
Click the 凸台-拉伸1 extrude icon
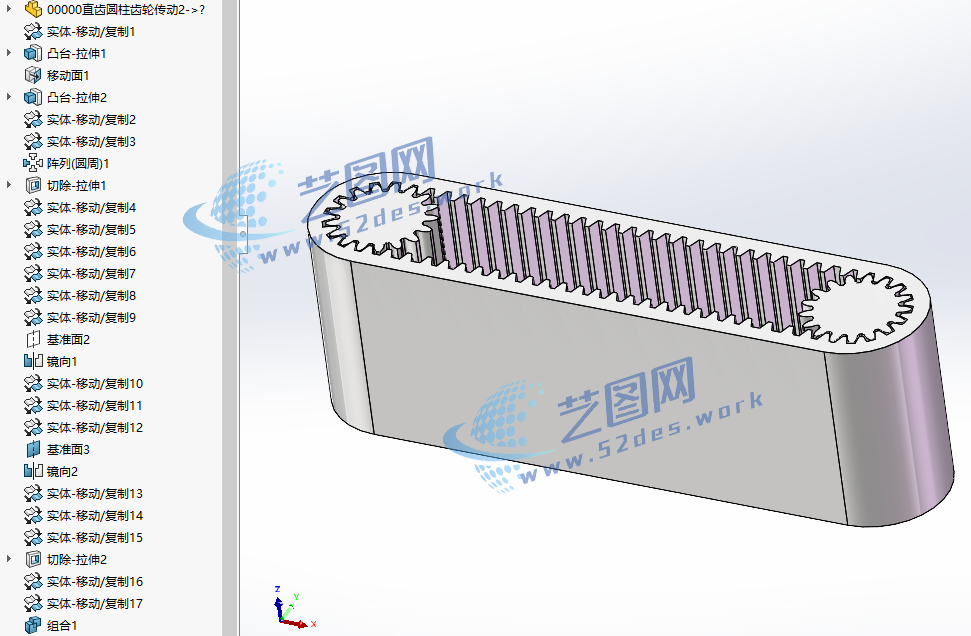[33, 54]
